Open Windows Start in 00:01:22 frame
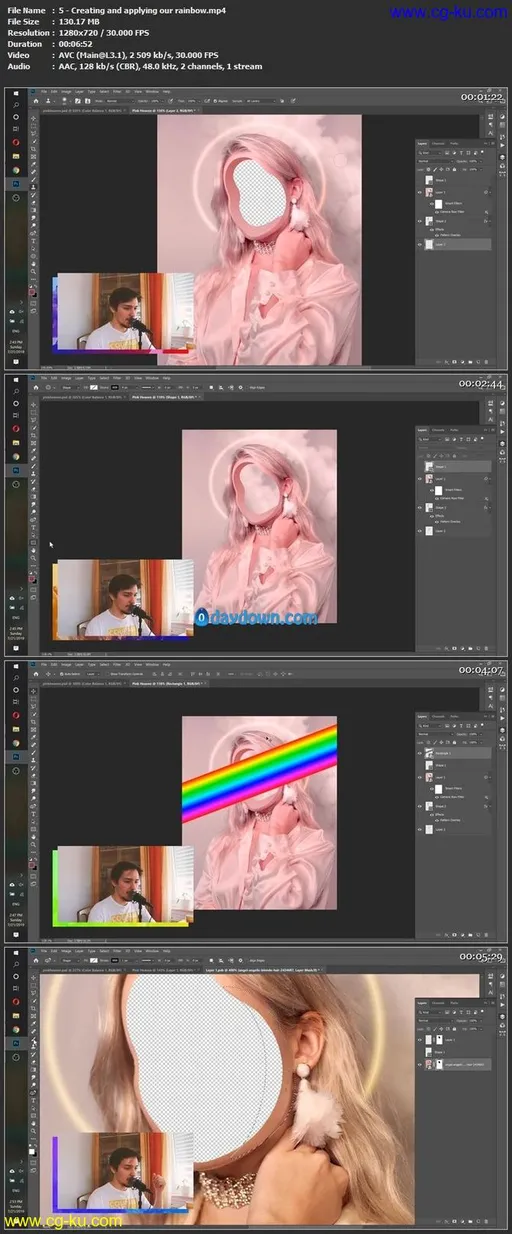The image size is (512, 1234). coord(16,93)
